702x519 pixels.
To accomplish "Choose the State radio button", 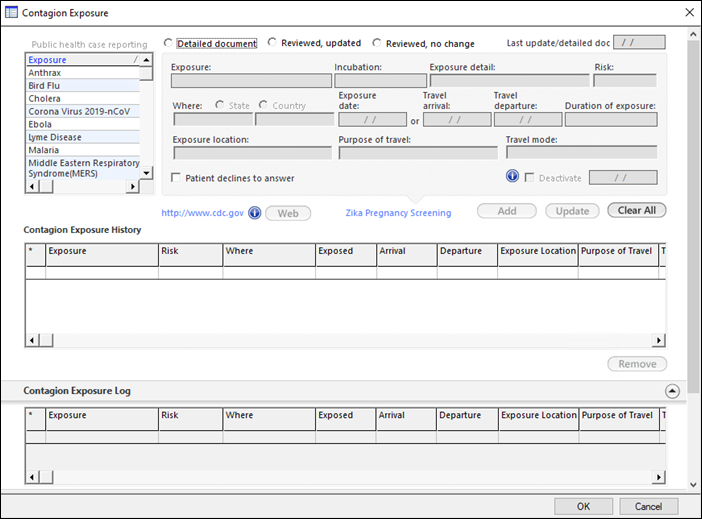I will [x=219, y=105].
